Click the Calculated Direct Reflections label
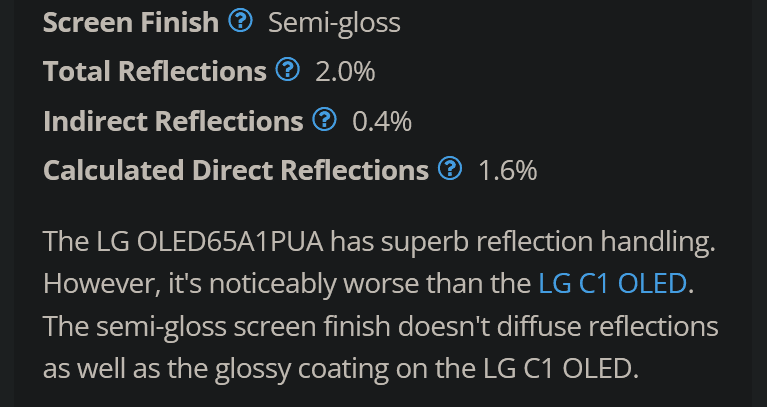This screenshot has height=407, width=767. [236, 170]
